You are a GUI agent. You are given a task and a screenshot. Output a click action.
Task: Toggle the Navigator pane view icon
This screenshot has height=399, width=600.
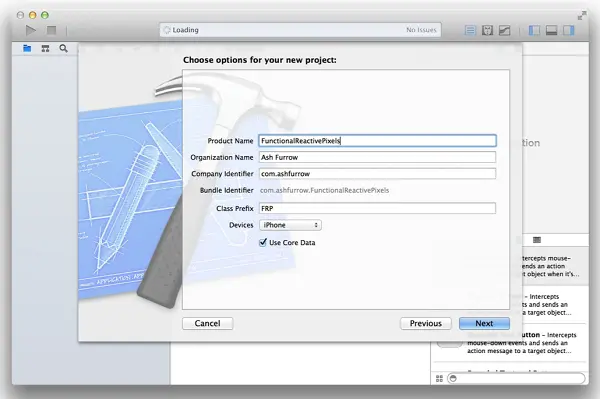pyautogui.click(x=534, y=30)
